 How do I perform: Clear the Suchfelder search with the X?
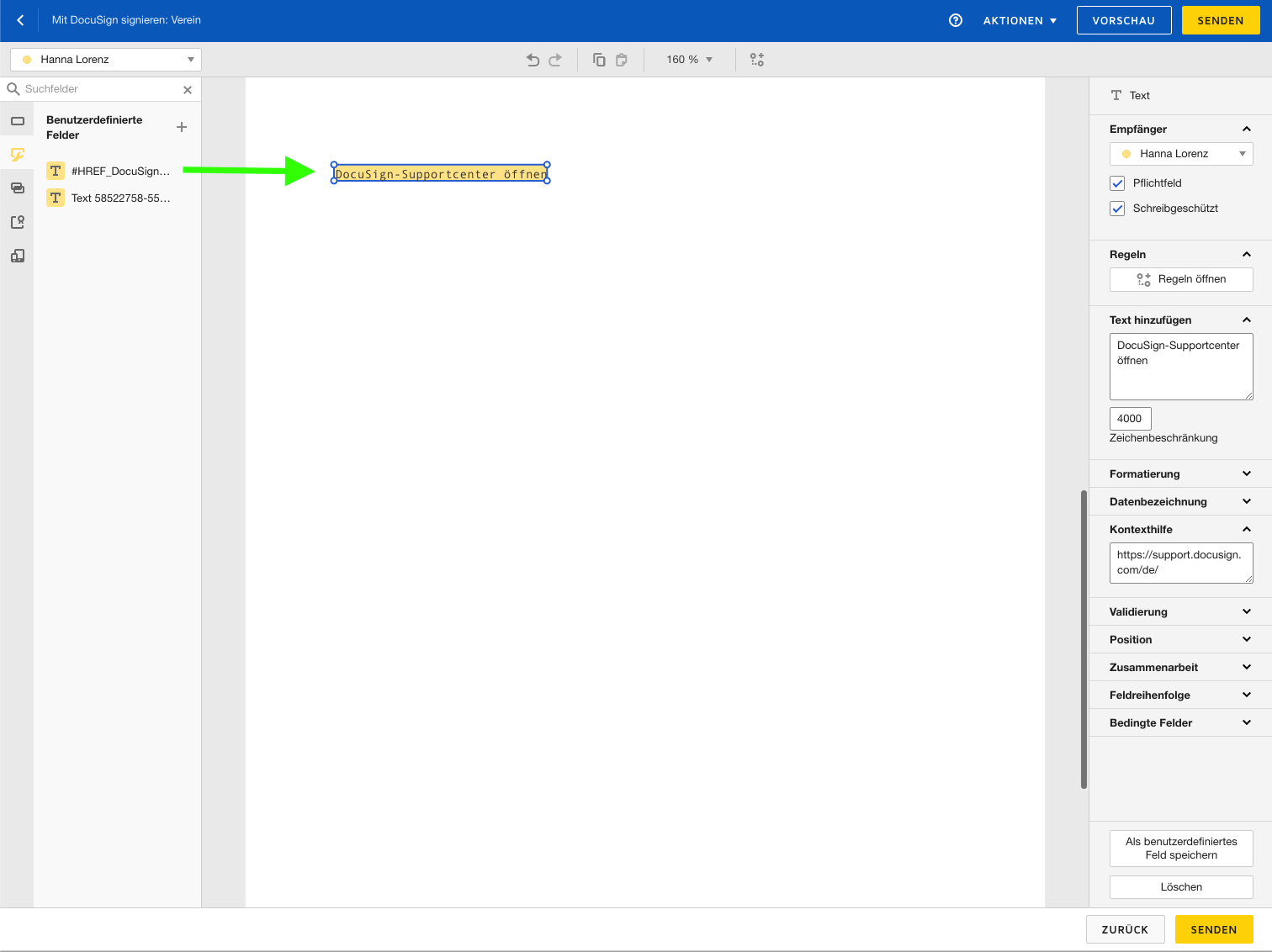[188, 89]
